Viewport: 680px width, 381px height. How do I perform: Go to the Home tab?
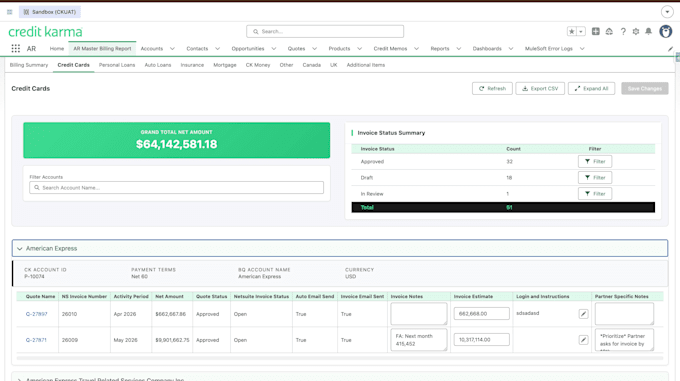point(56,49)
